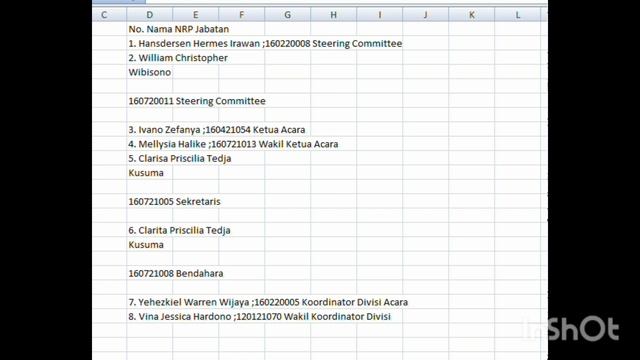Select column E header
Image resolution: width=640 pixels, height=360 pixels.
[196, 15]
